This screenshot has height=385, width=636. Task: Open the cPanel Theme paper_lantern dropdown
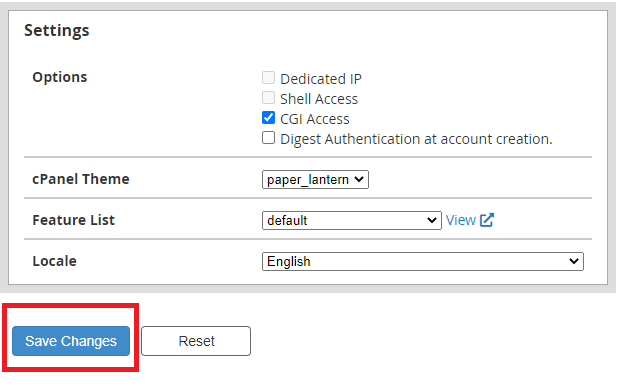tap(315, 179)
